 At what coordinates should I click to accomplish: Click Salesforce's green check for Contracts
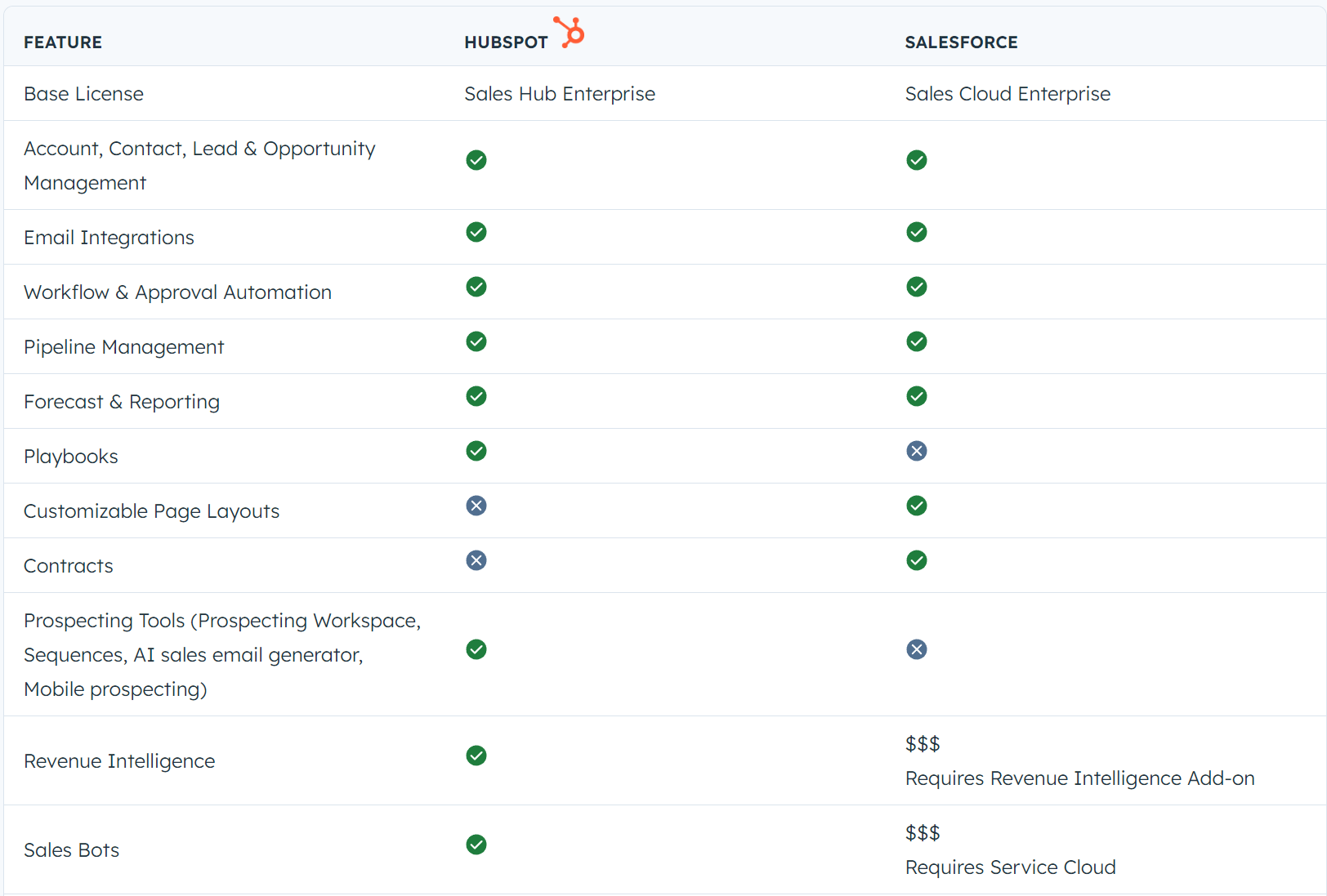(917, 561)
